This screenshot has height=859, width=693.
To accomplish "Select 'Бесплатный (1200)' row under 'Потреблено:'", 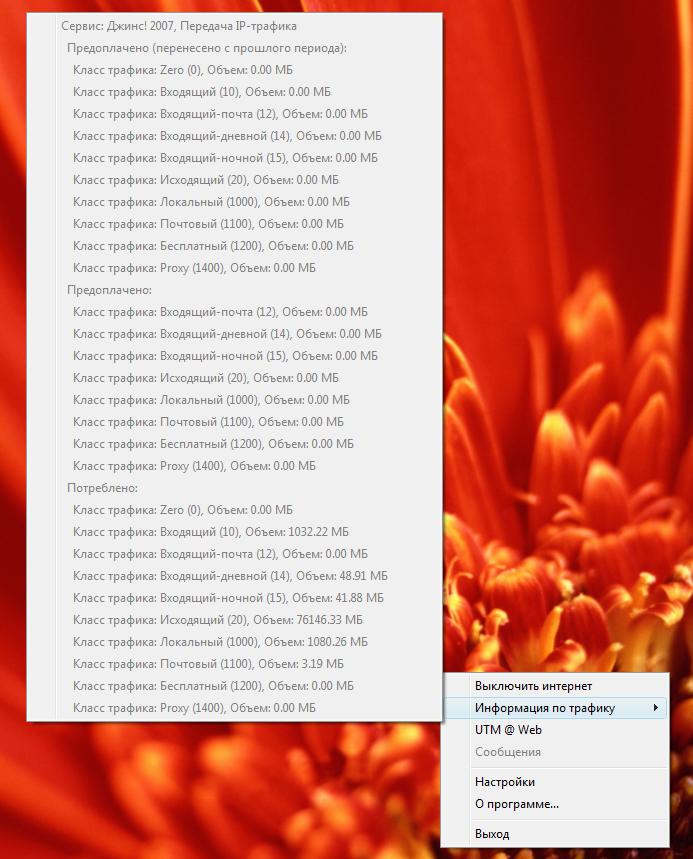I will (234, 686).
